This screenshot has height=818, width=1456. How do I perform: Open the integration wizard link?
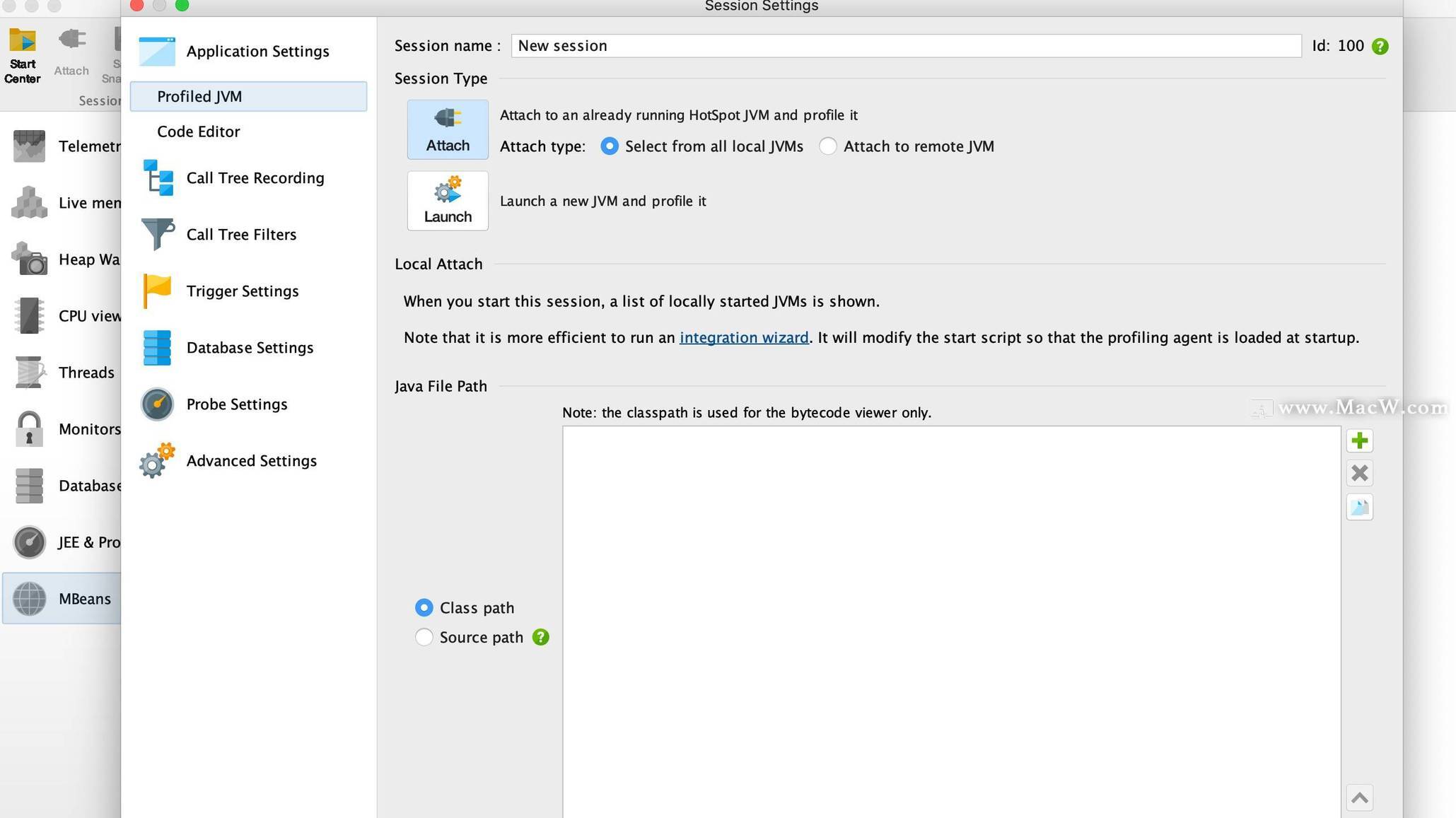743,338
